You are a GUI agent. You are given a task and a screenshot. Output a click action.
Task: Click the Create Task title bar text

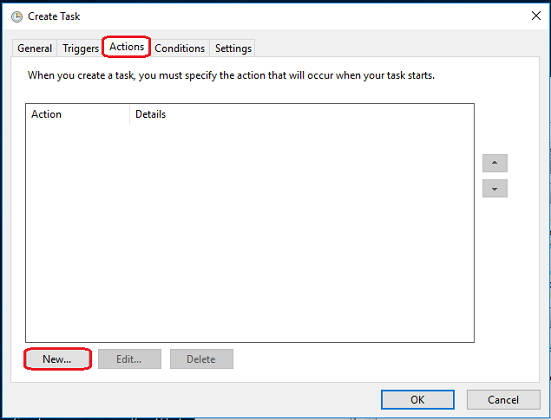coord(54,17)
